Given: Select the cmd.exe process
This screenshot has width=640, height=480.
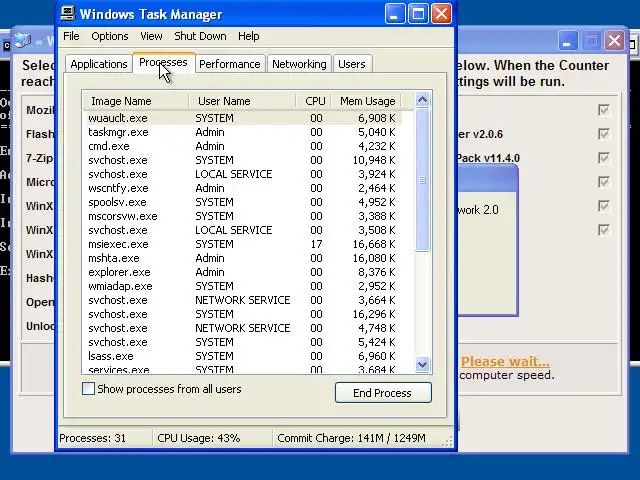Looking at the screenshot, I should 242,146.
